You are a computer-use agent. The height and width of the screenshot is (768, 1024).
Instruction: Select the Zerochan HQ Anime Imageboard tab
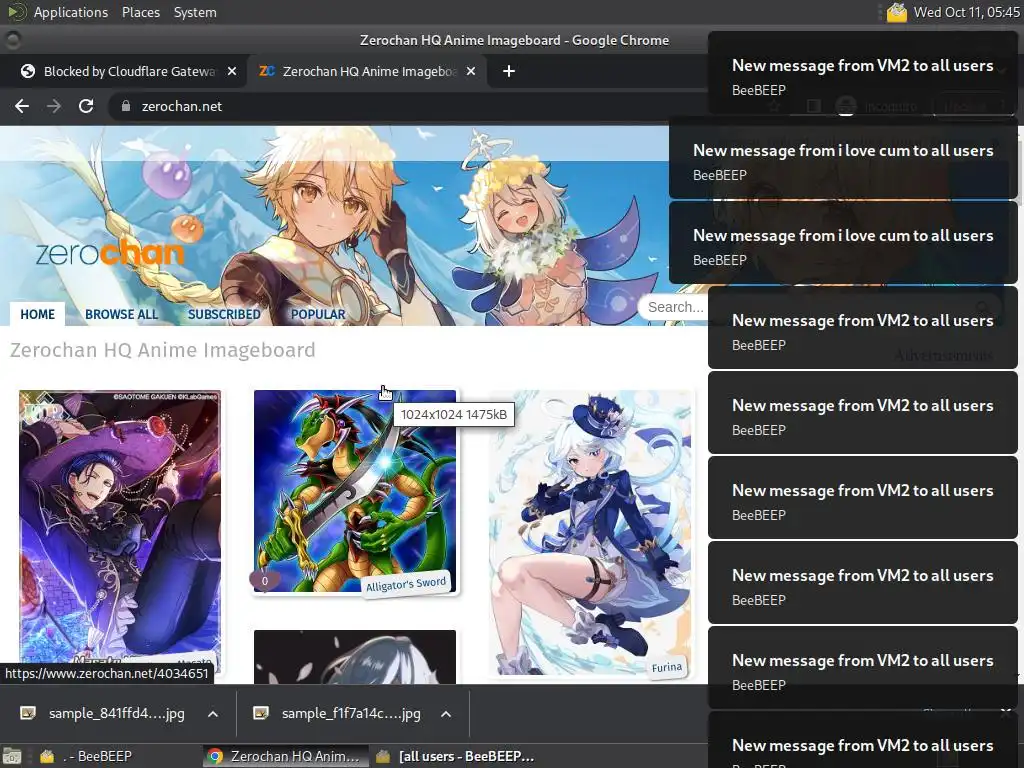(x=368, y=71)
